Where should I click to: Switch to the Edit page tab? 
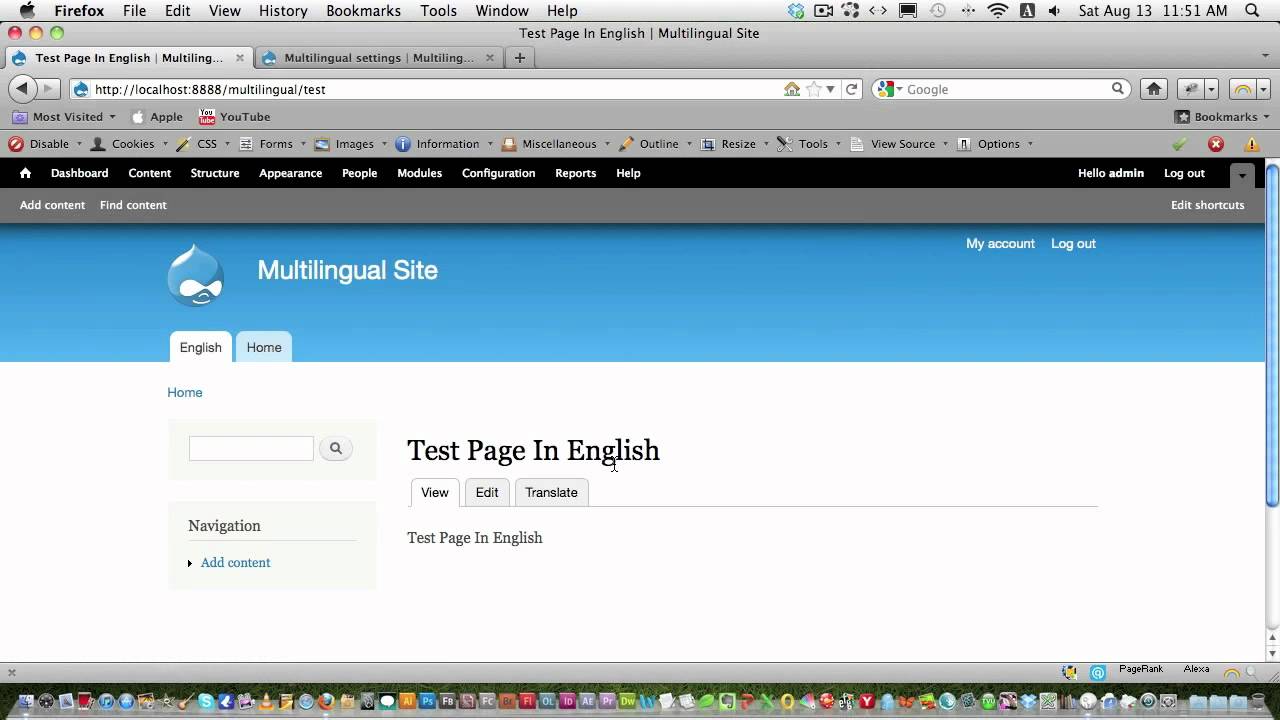coord(487,492)
